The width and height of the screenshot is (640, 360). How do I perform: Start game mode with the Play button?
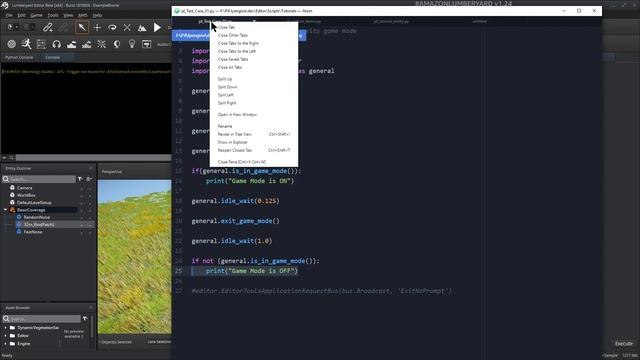coord(157,27)
